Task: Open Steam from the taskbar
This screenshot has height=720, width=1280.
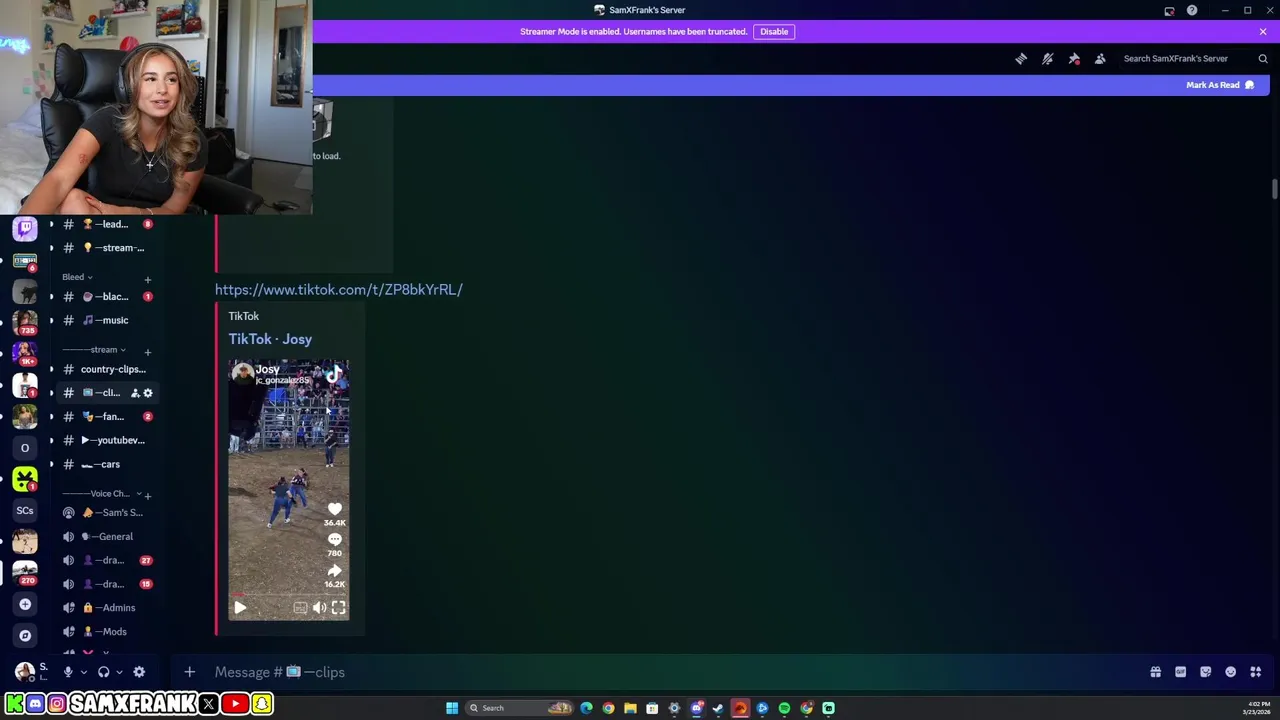Action: click(x=718, y=708)
